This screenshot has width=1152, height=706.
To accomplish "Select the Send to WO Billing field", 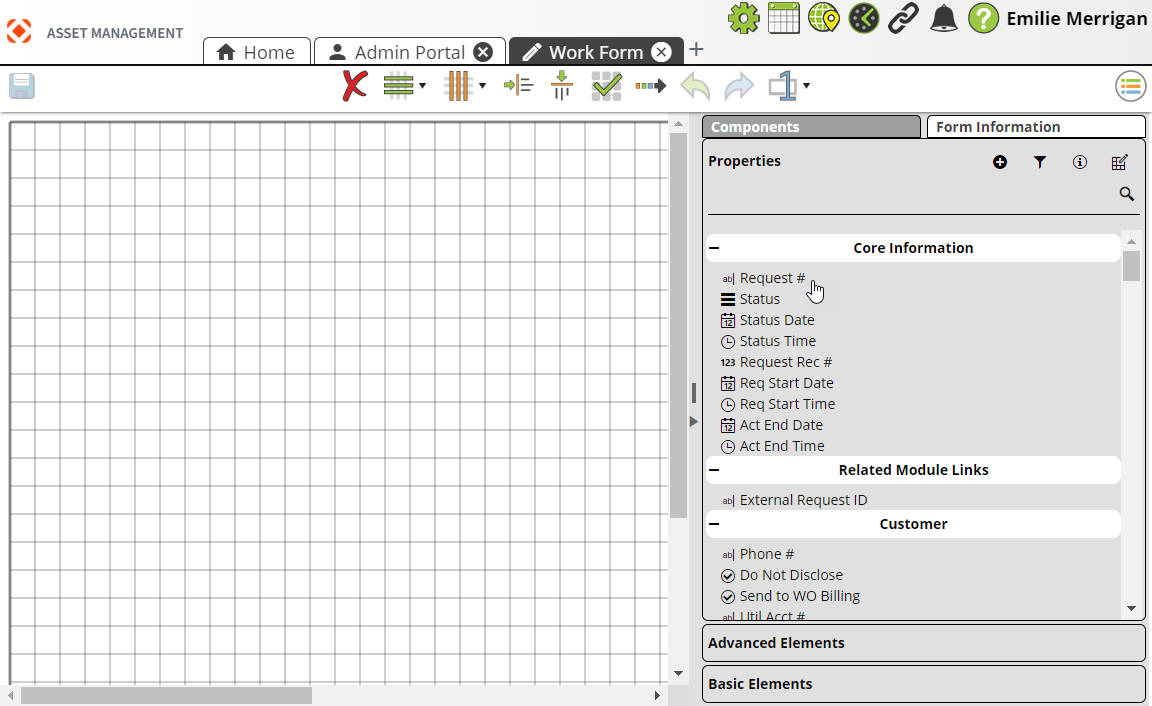I will (x=799, y=596).
